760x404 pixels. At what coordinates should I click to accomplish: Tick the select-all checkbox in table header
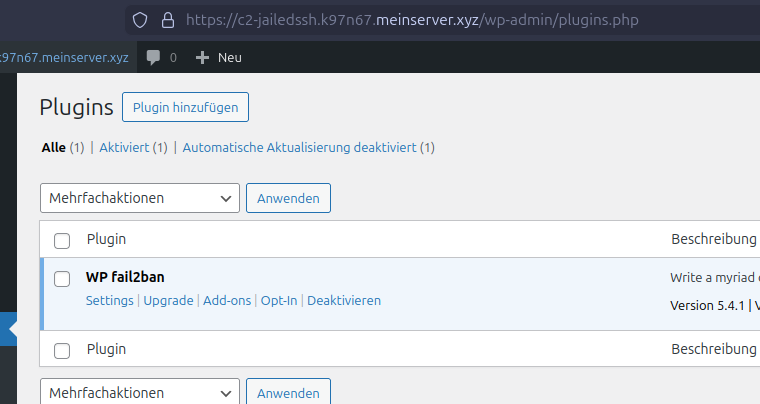tap(62, 240)
